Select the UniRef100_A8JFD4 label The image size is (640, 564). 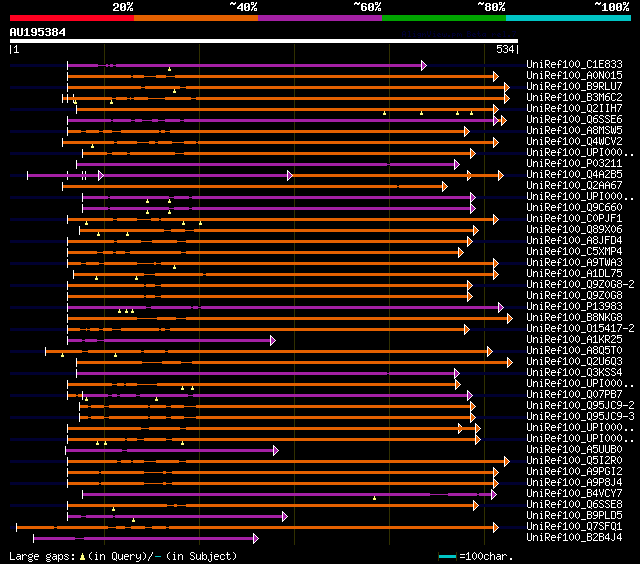click(574, 240)
